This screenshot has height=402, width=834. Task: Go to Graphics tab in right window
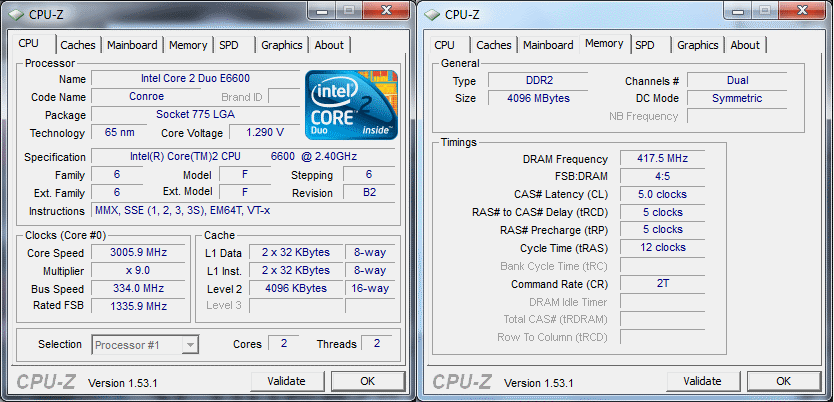[x=697, y=45]
